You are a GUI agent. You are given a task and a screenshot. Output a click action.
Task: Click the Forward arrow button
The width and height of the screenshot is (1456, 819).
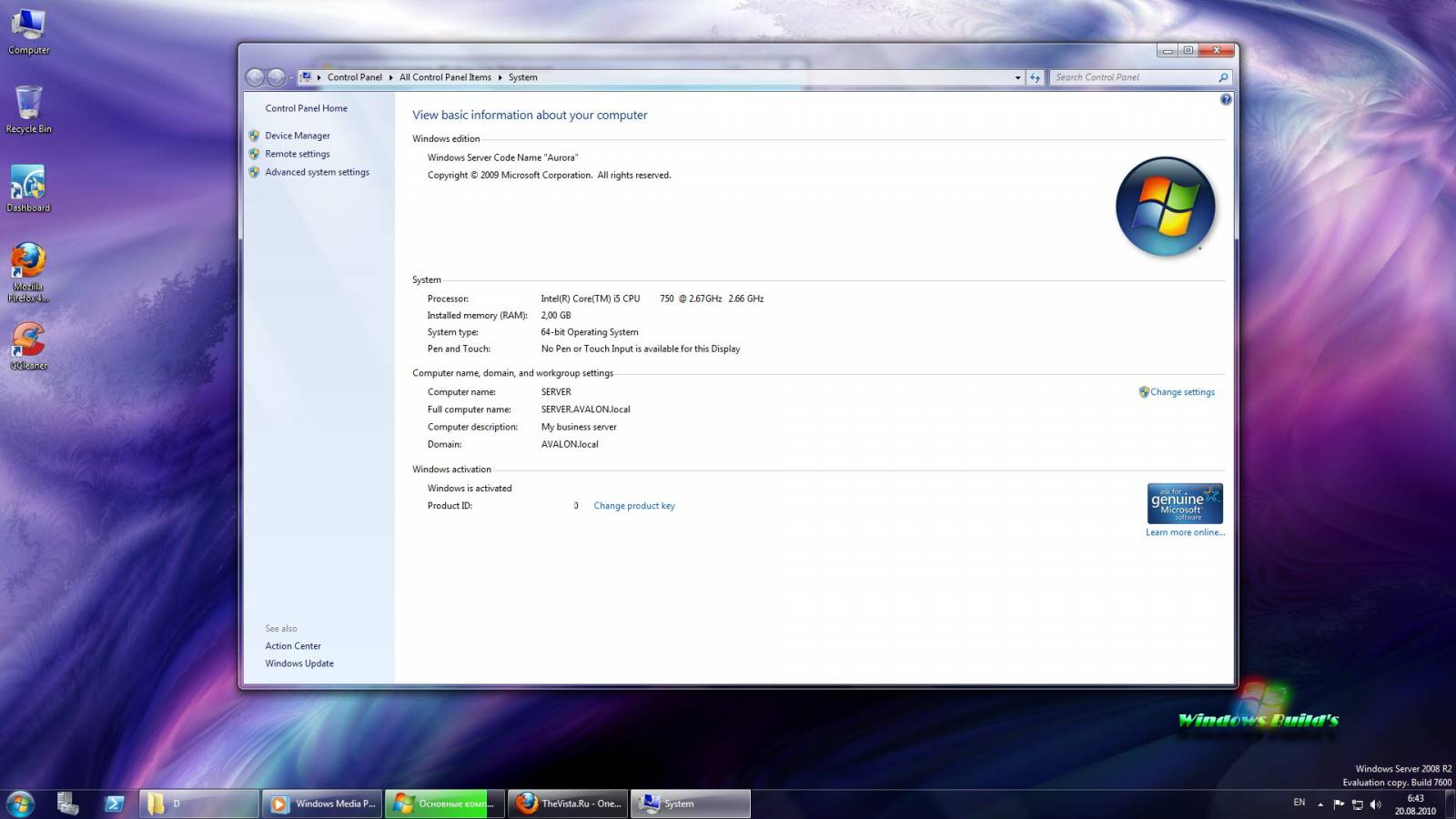pyautogui.click(x=277, y=77)
